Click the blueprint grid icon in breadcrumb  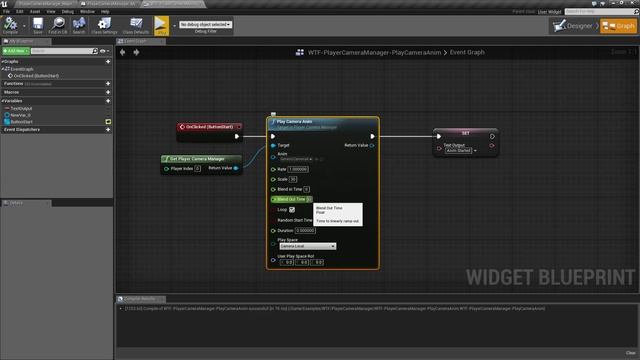point(300,52)
